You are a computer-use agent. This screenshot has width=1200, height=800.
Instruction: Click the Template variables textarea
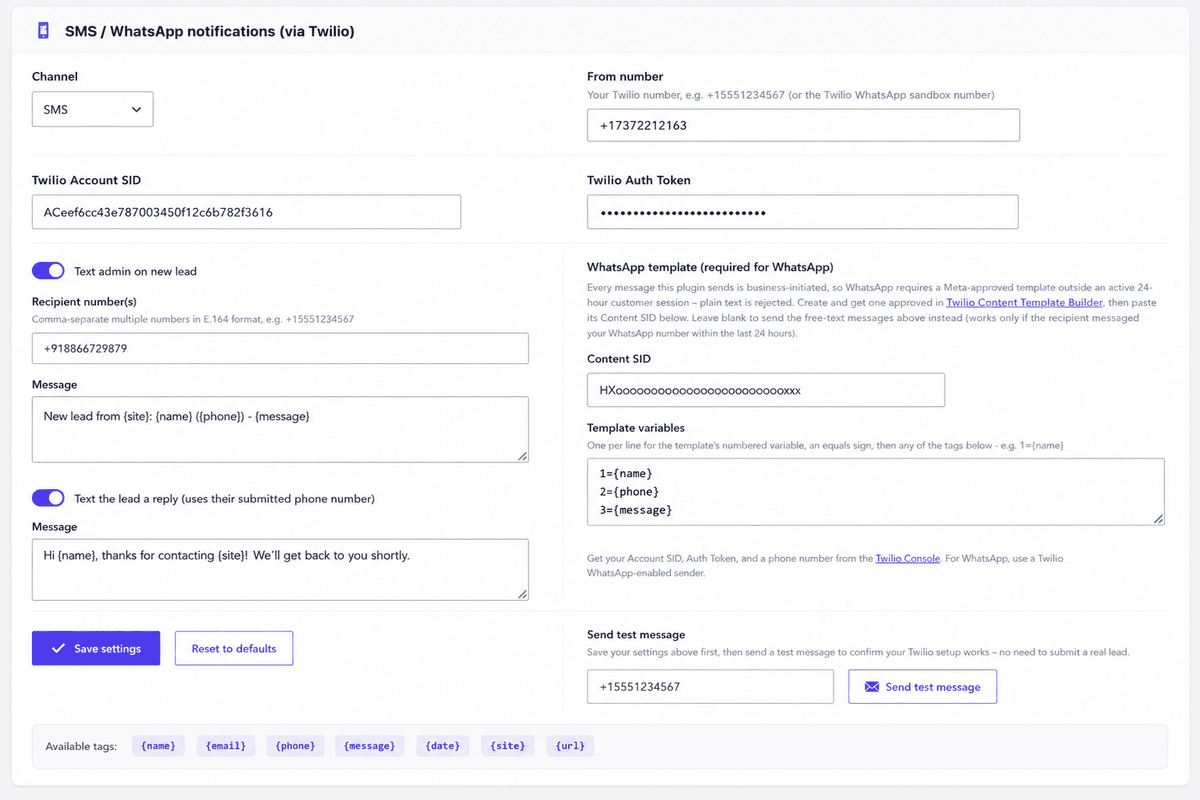(x=876, y=491)
